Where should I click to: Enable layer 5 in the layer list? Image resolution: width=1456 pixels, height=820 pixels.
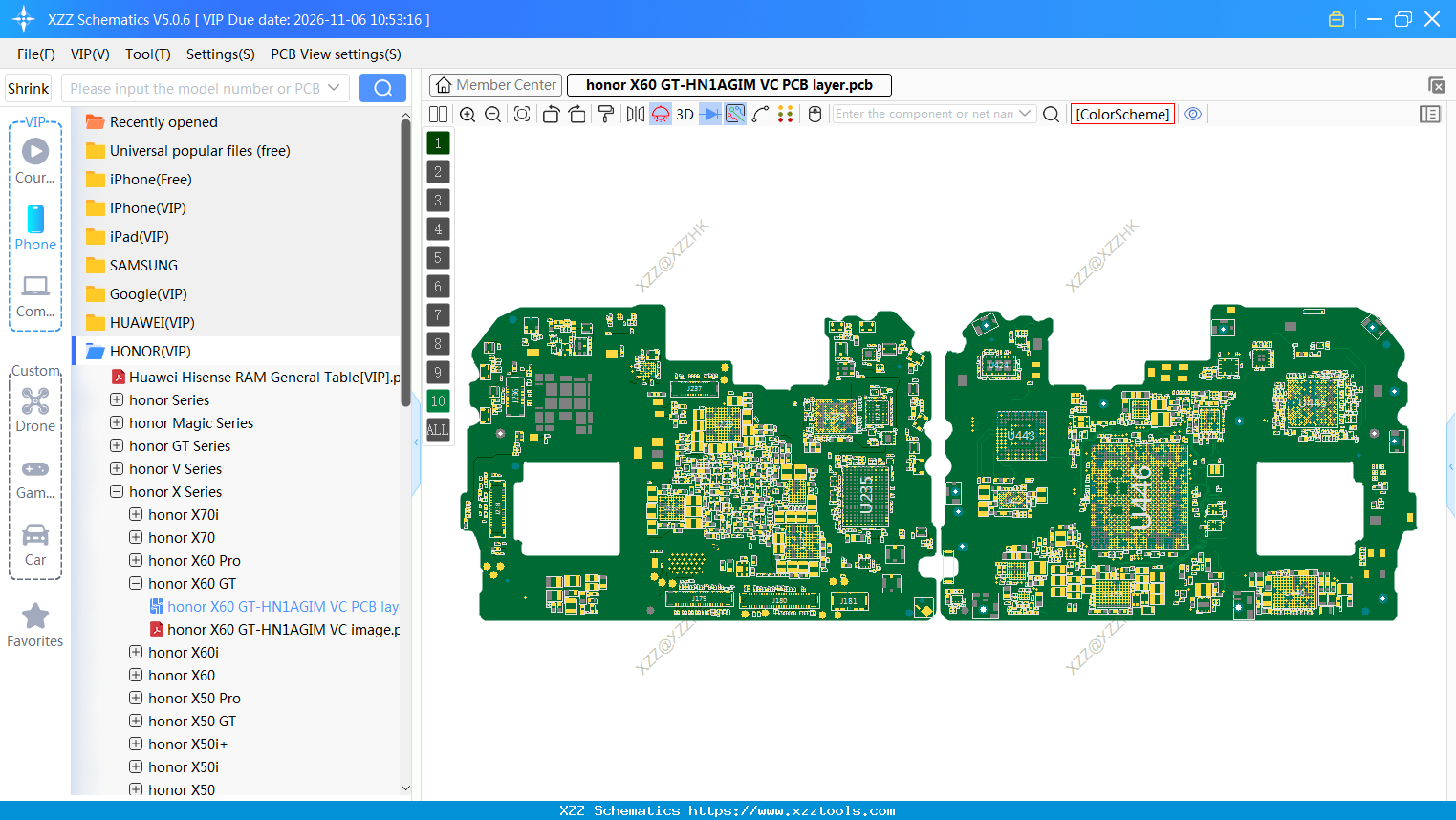click(438, 257)
